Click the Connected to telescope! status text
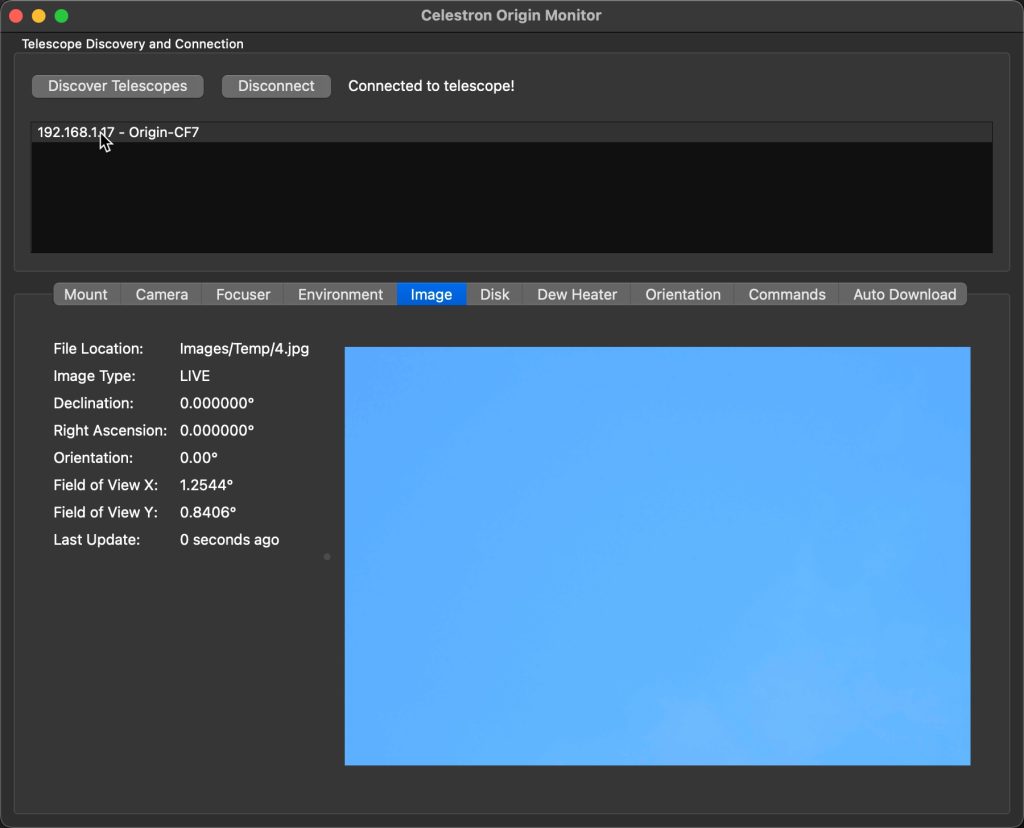Viewport: 1024px width, 828px height. pos(431,86)
